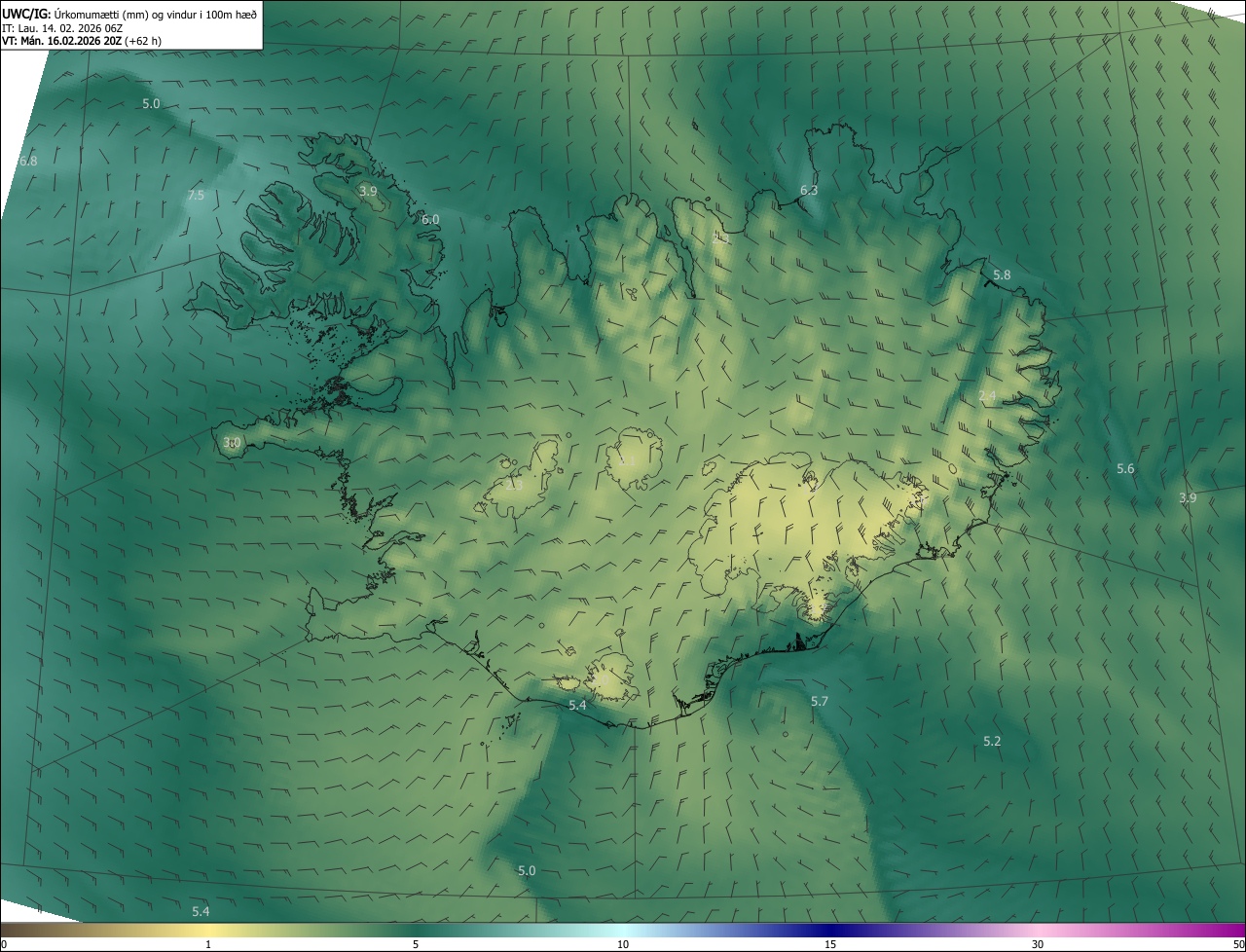Click the 30 tick on the color scale
The width and height of the screenshot is (1246, 952).
pos(1038,945)
